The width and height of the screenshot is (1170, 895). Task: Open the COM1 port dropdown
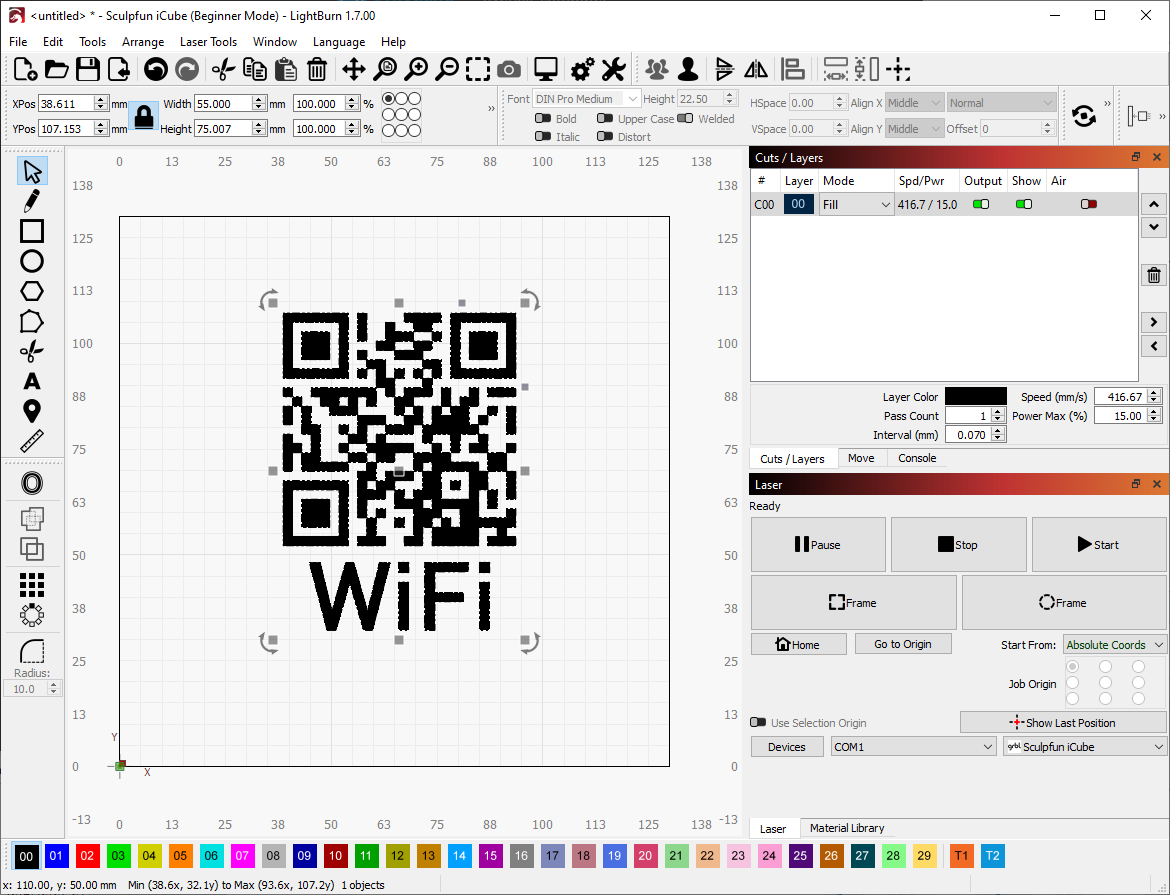click(x=912, y=747)
